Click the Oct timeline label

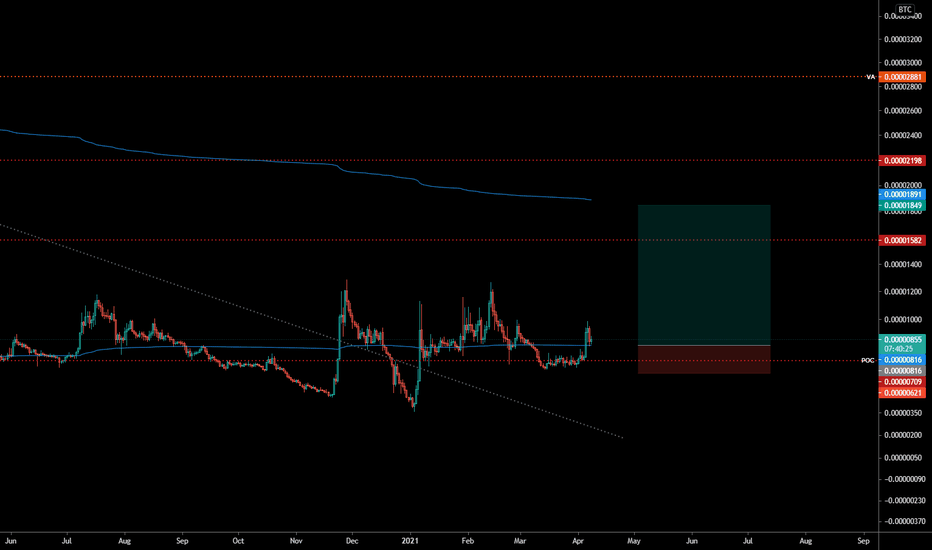pos(238,541)
